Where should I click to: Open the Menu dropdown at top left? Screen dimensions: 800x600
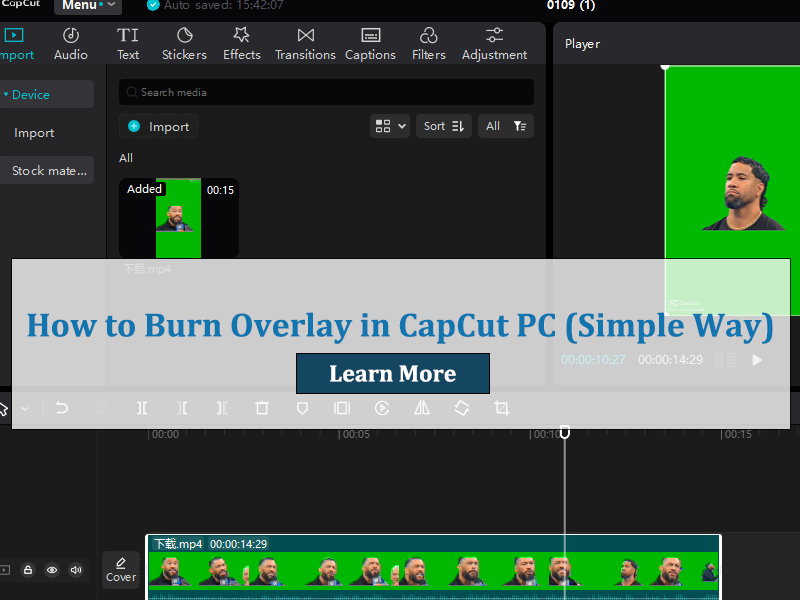point(87,6)
